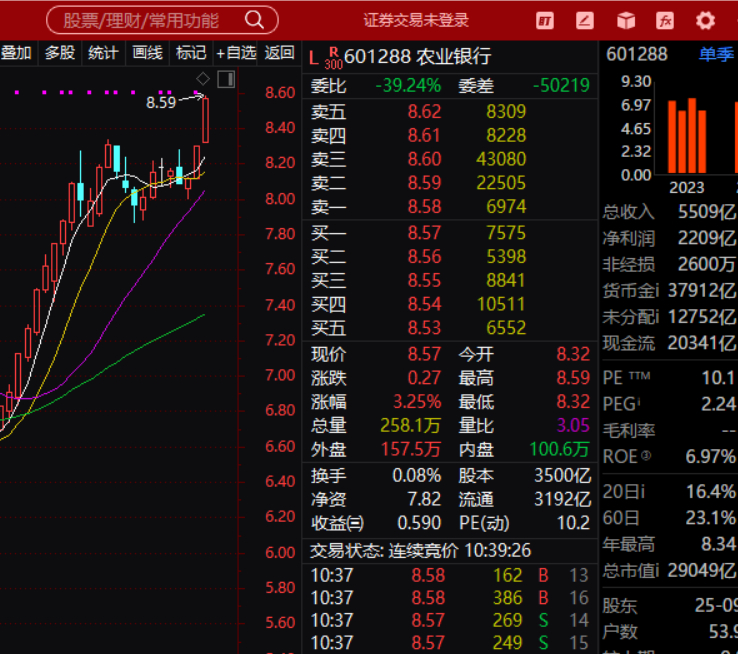This screenshot has height=654, width=738.
Task: Click 外盘 value 157.5万
Action: [x=410, y=449]
